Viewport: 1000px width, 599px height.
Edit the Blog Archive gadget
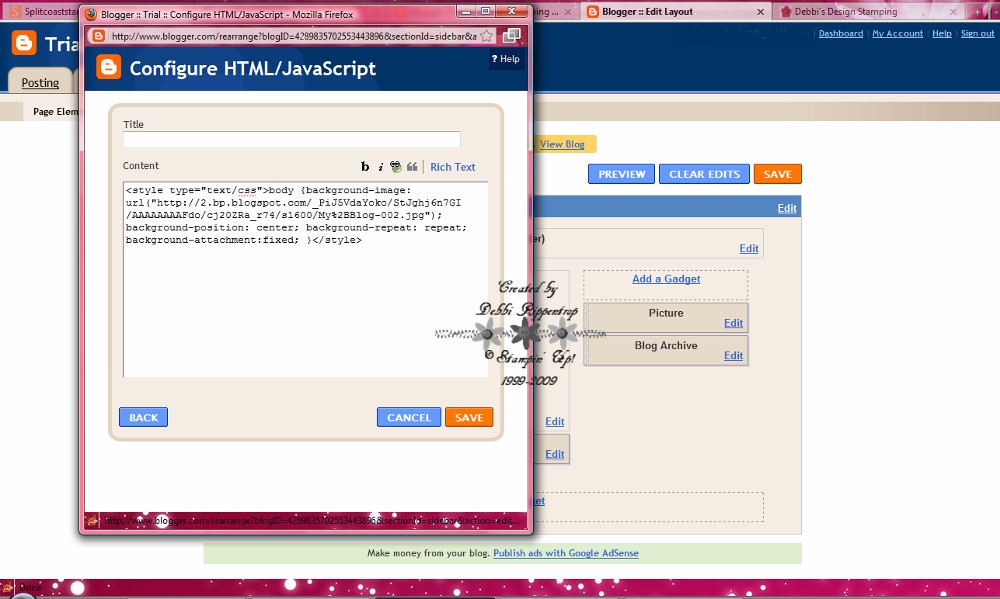tap(733, 355)
